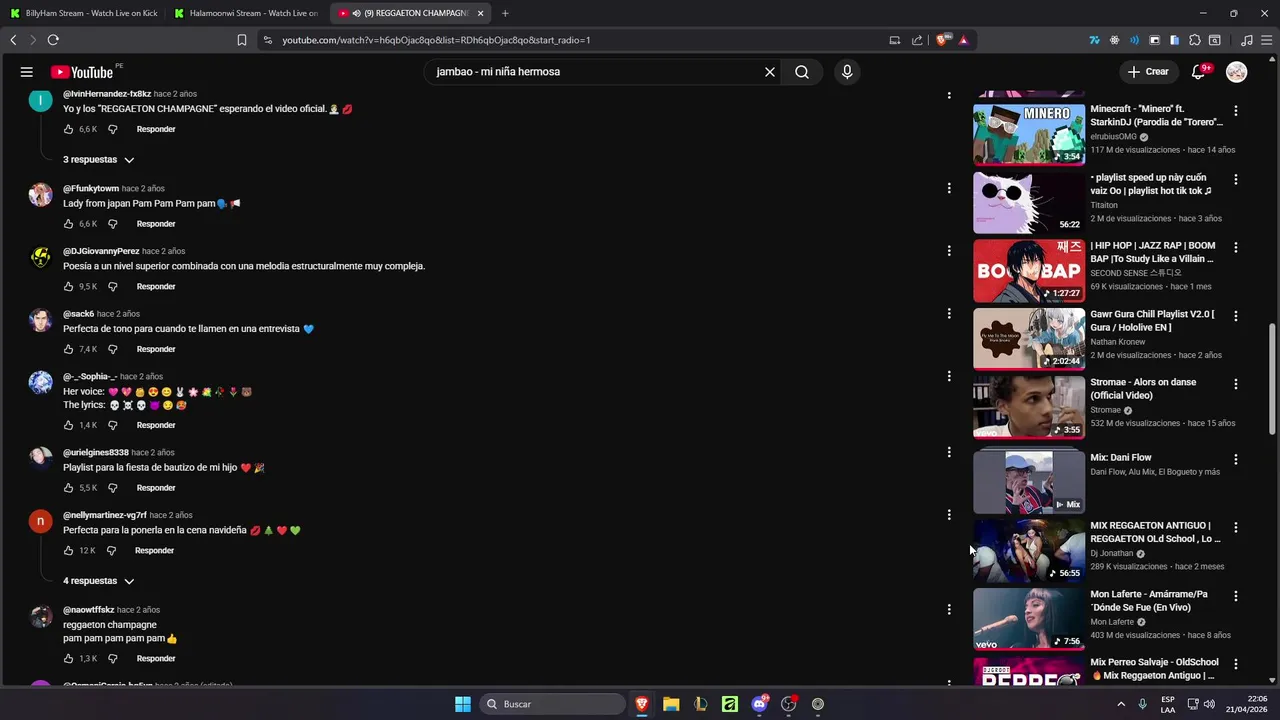
Task: Dislike the comment by @urielgines8338
Action: click(112, 488)
